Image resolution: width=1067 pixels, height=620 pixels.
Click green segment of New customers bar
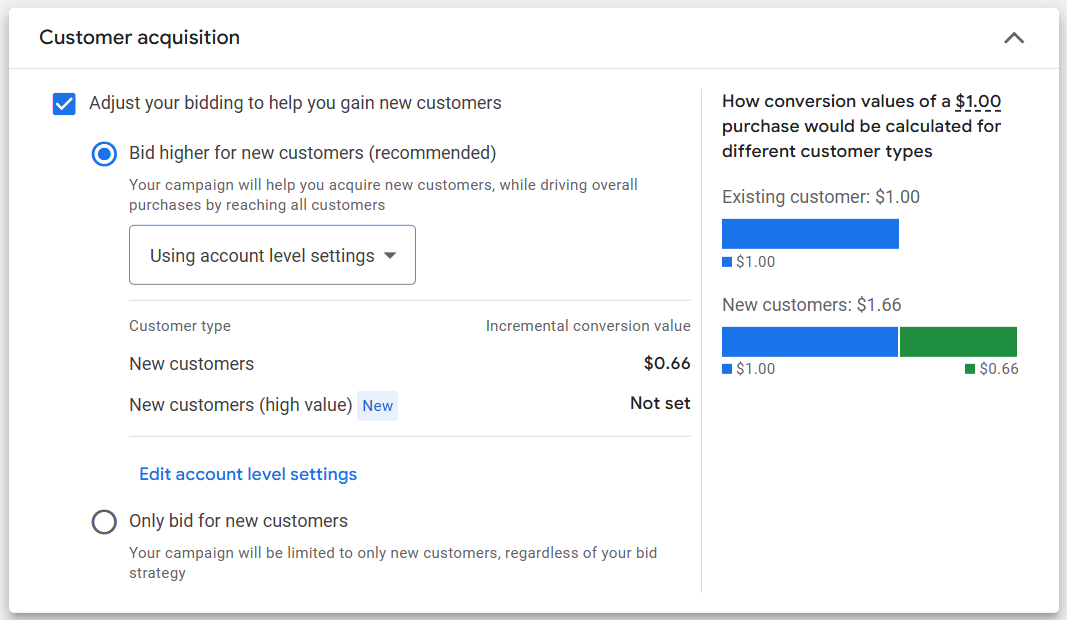pyautogui.click(x=958, y=342)
